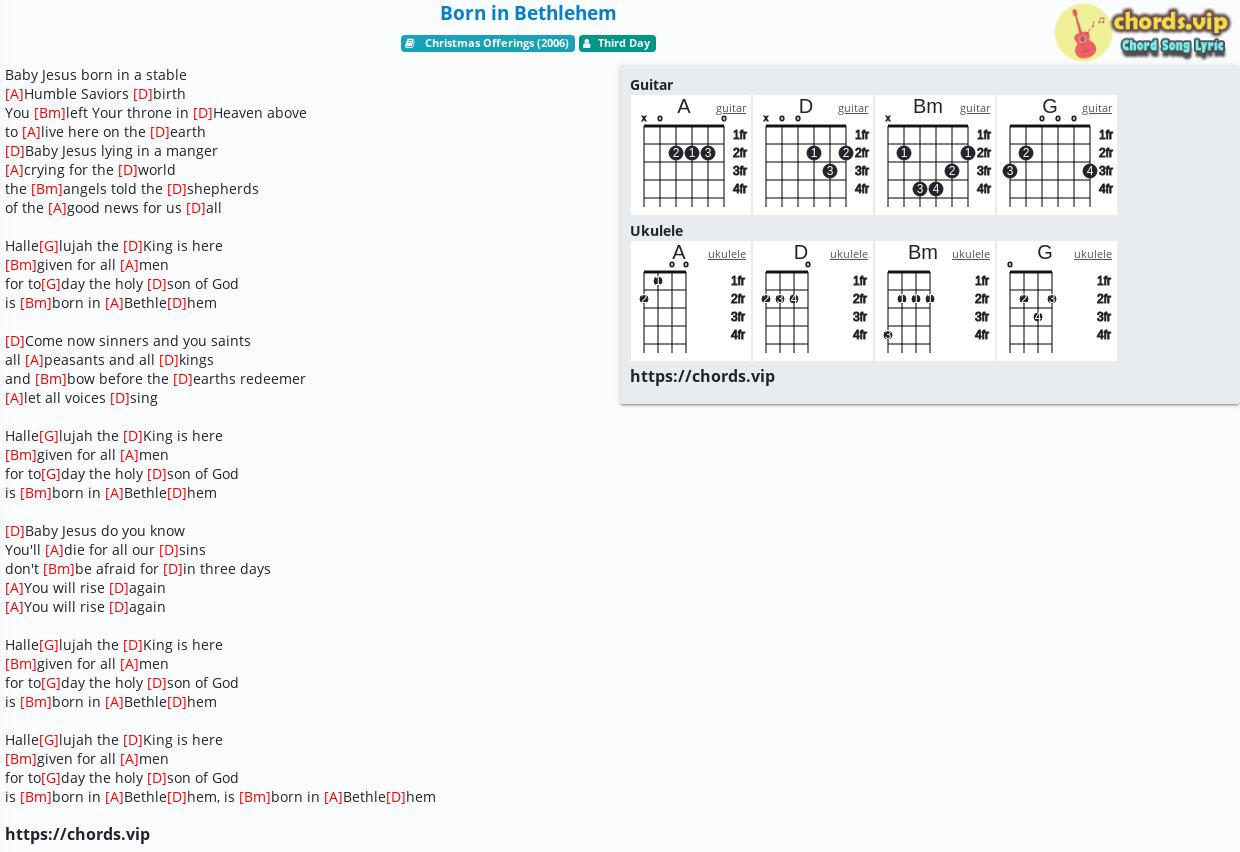Click the Guitar section heading
Viewport: 1240px width, 852px height.
pos(651,85)
